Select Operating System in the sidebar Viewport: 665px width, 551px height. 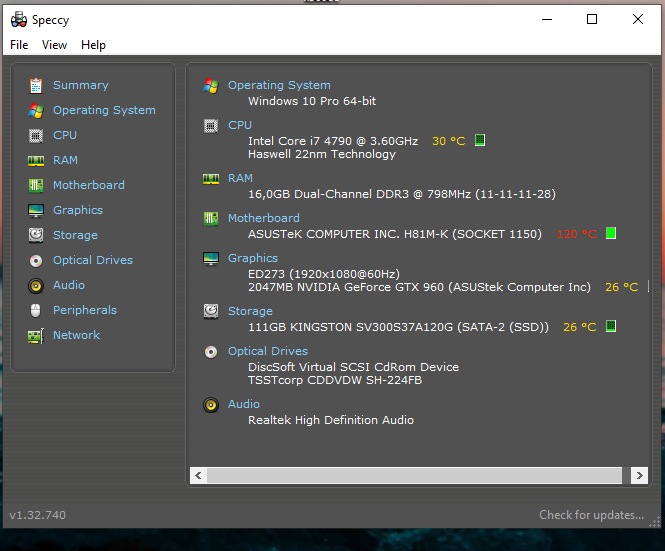[104, 110]
